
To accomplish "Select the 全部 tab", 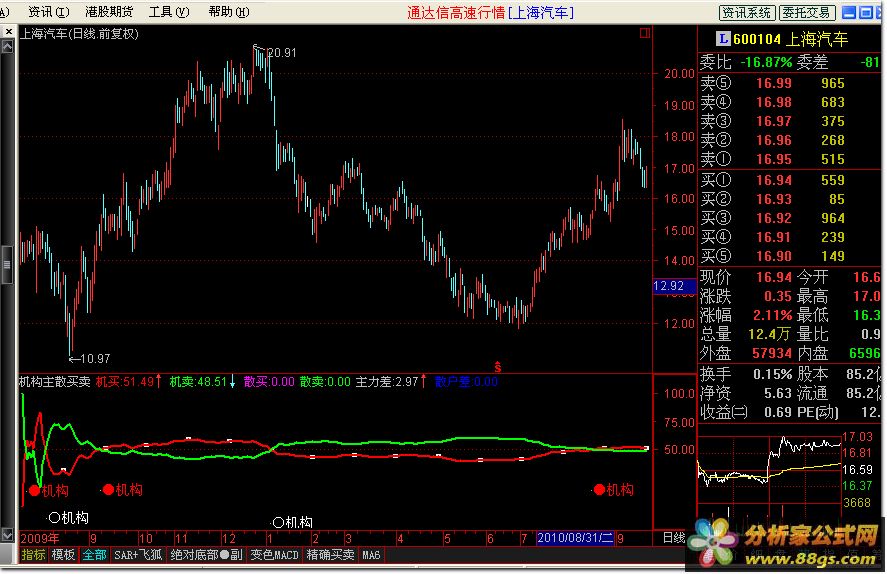I will [x=94, y=555].
